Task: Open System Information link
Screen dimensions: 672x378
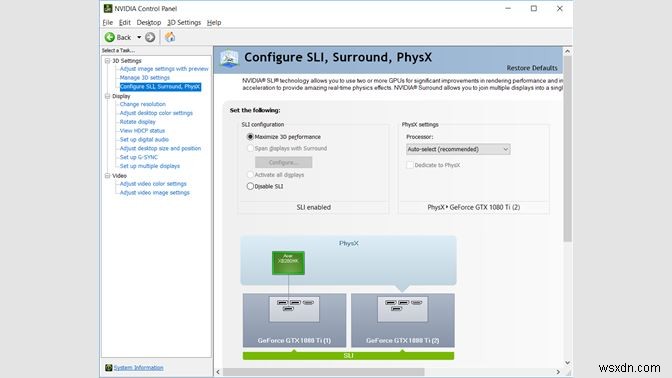Action: pos(138,368)
